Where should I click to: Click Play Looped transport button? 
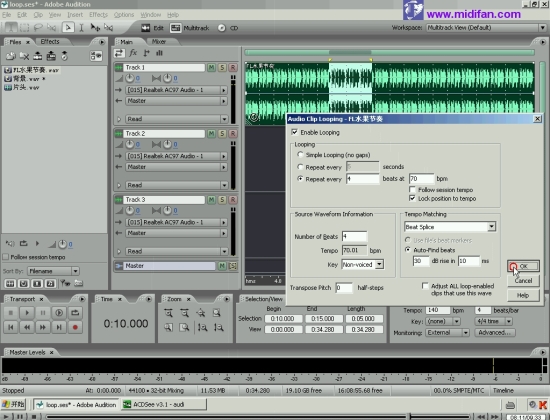[x=59, y=313]
